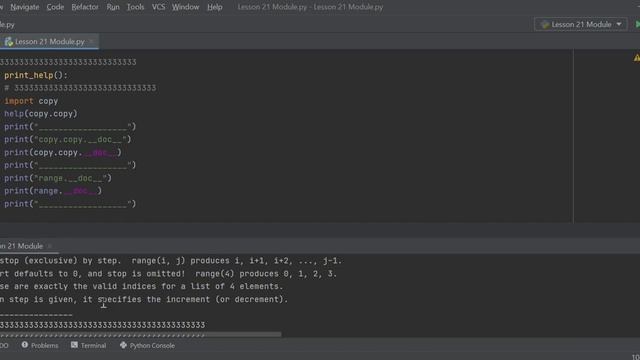This screenshot has width=640, height=360.
Task: Open the Lesson 21 Module run configuration dropdown
Action: 580,24
